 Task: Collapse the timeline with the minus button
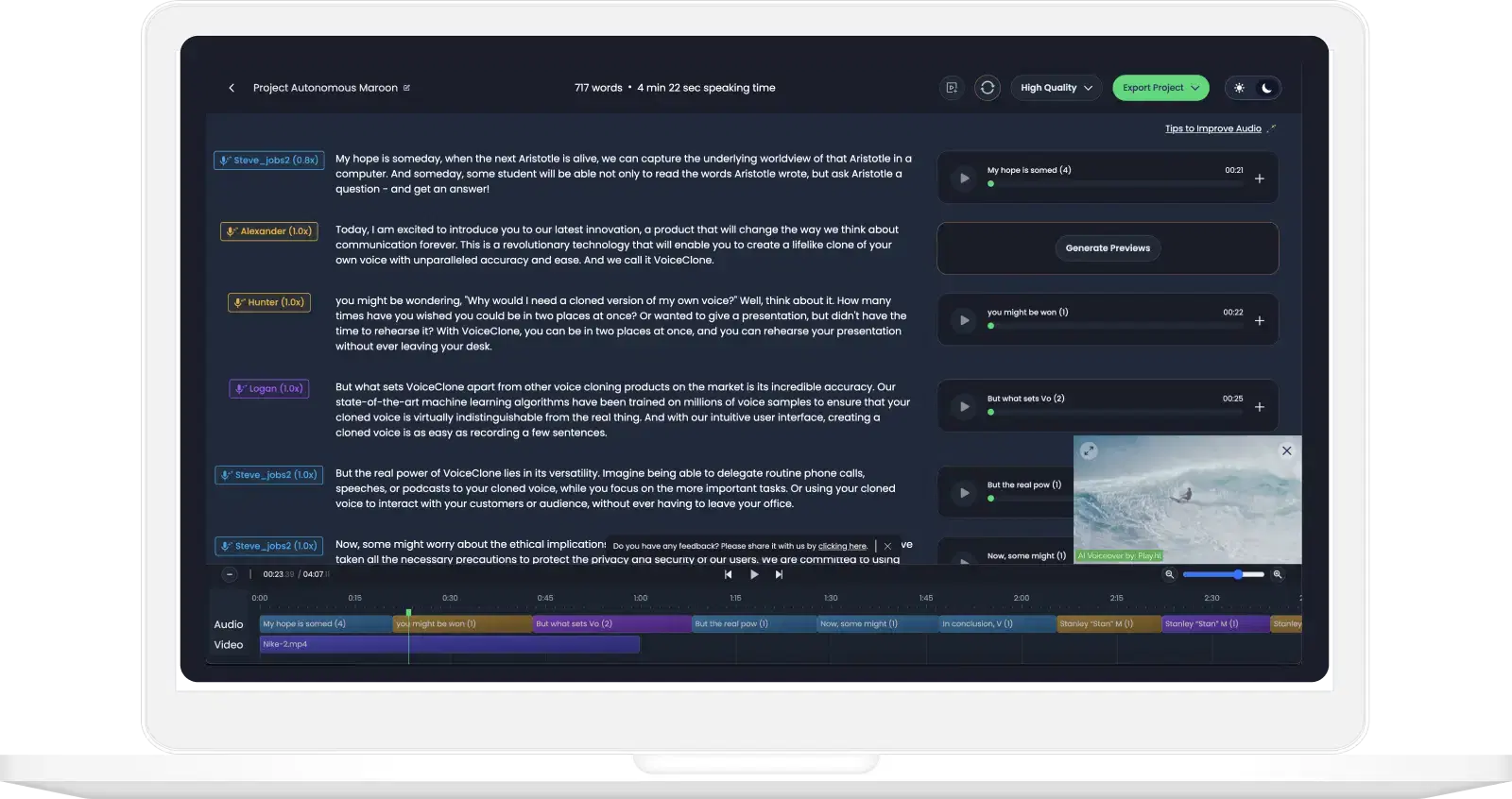click(229, 574)
